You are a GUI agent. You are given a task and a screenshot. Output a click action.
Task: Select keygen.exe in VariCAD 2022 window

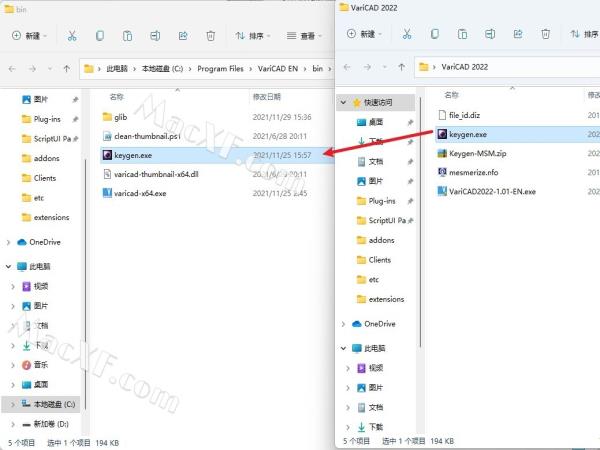[x=517, y=134]
